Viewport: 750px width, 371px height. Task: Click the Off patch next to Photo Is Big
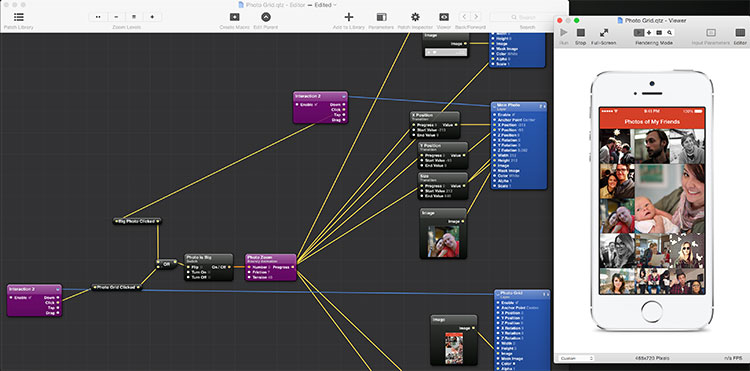166,263
